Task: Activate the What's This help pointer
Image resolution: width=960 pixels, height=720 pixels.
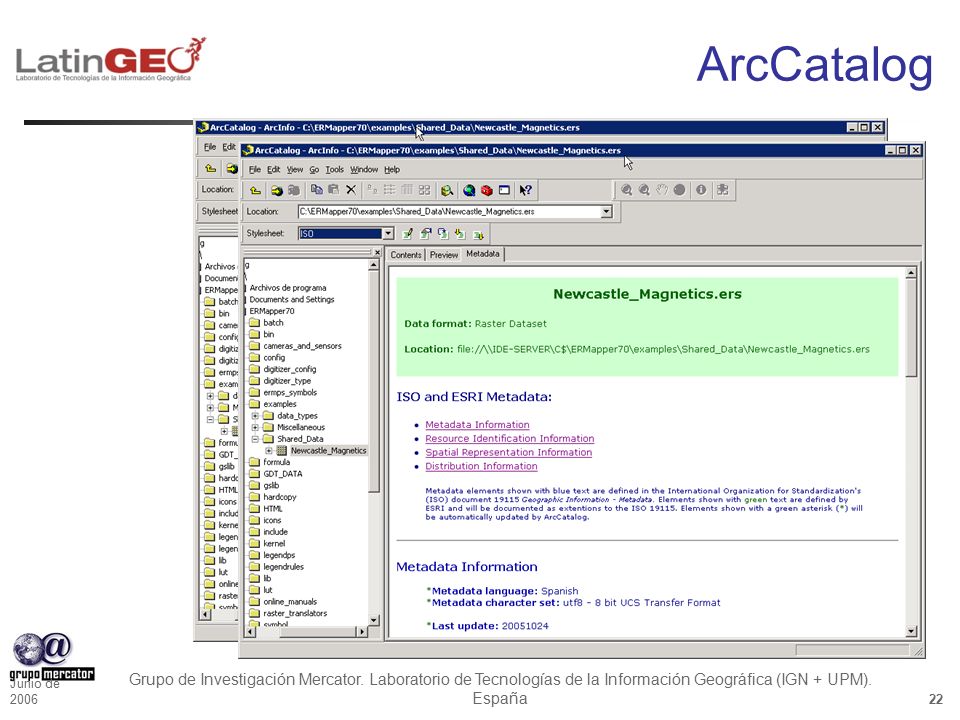Action: (525, 190)
